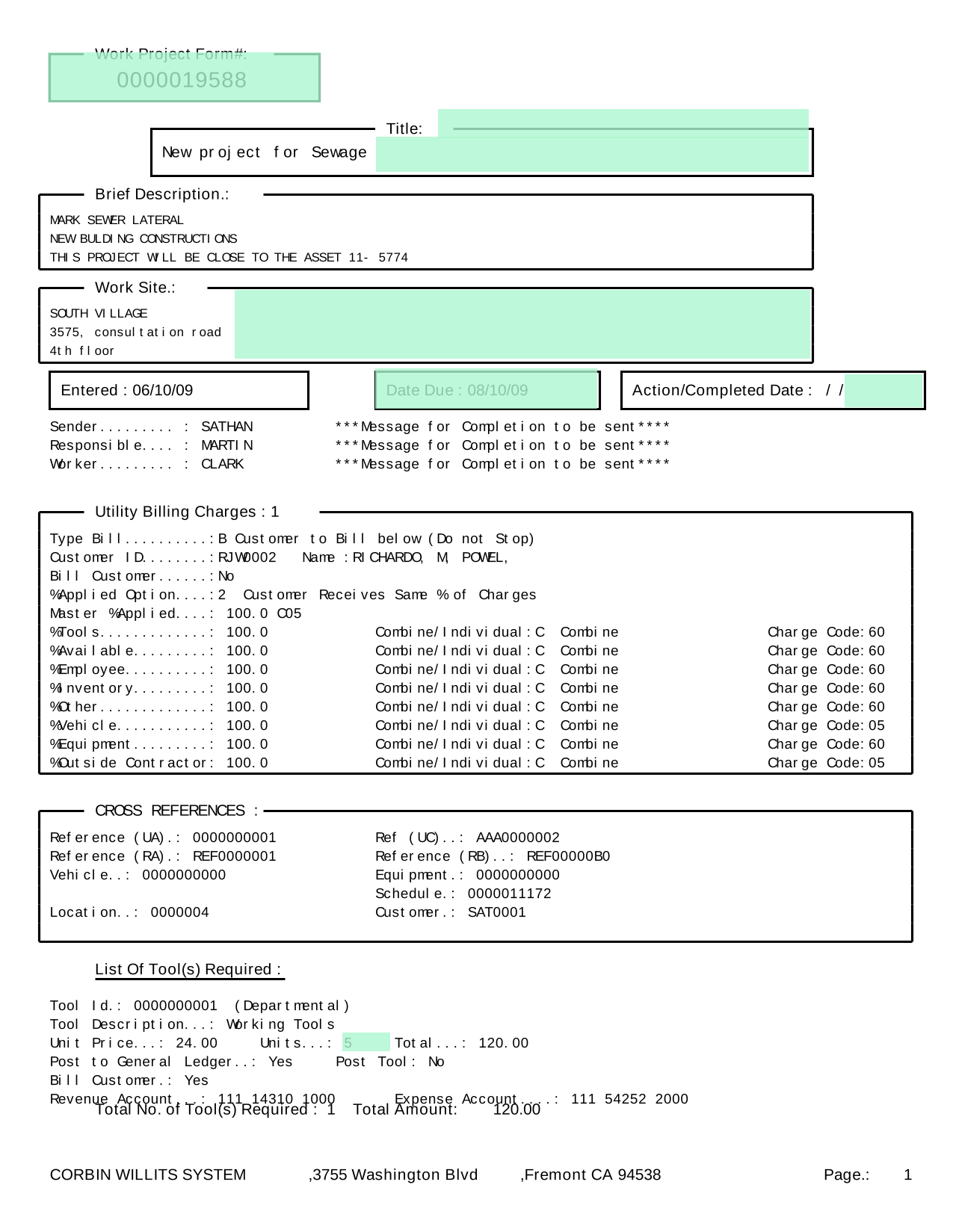Image resolution: width=953 pixels, height=1232 pixels.
Task: Click the Charge Code in the %Vehicle row
Action: 826,725
